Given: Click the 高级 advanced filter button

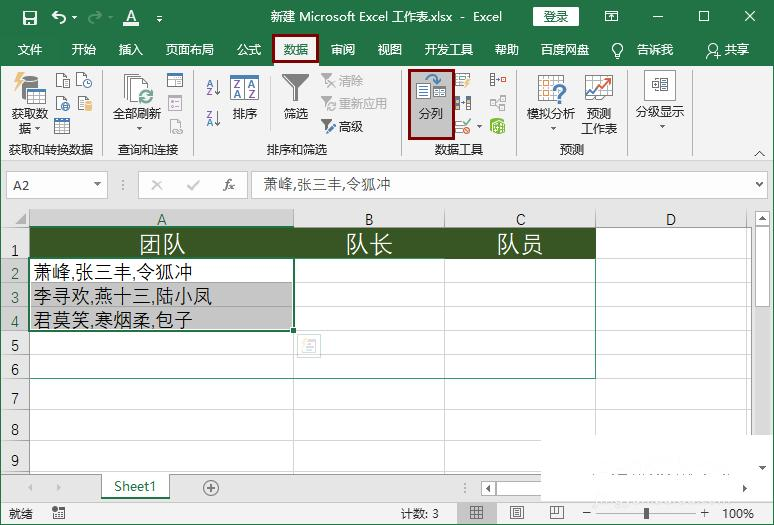Looking at the screenshot, I should [x=342, y=127].
